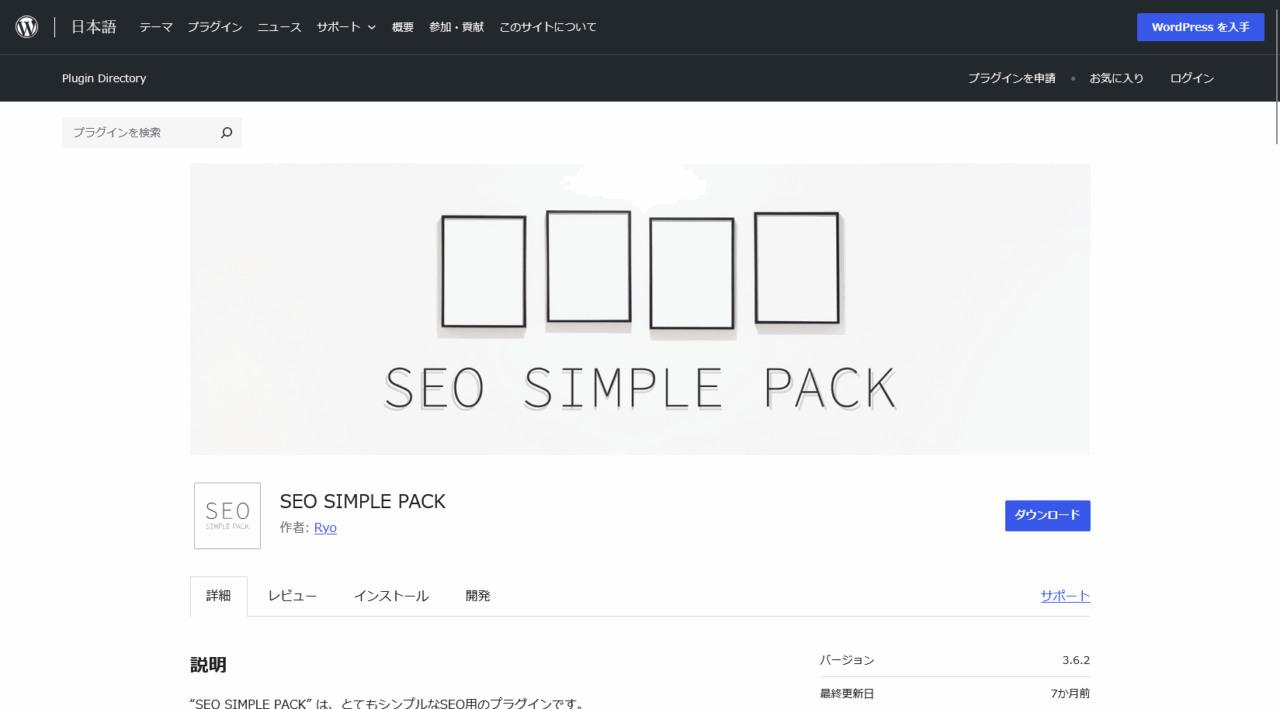Screen dimensions: 1280x709
Task: Click the version value 3.6.2
Action: coord(1076,660)
